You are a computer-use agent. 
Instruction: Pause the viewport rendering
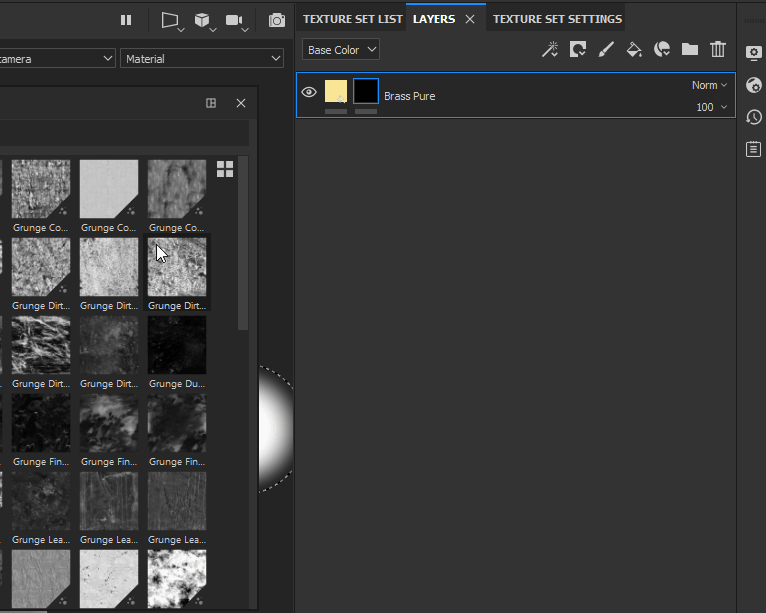(x=126, y=20)
